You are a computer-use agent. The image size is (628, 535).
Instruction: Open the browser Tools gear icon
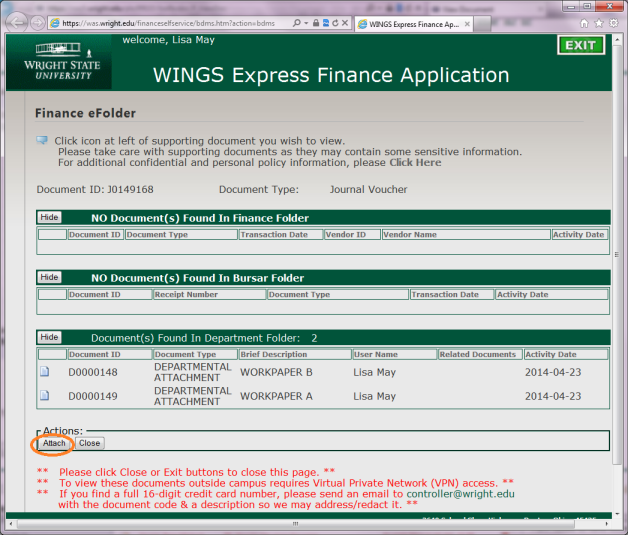point(614,23)
